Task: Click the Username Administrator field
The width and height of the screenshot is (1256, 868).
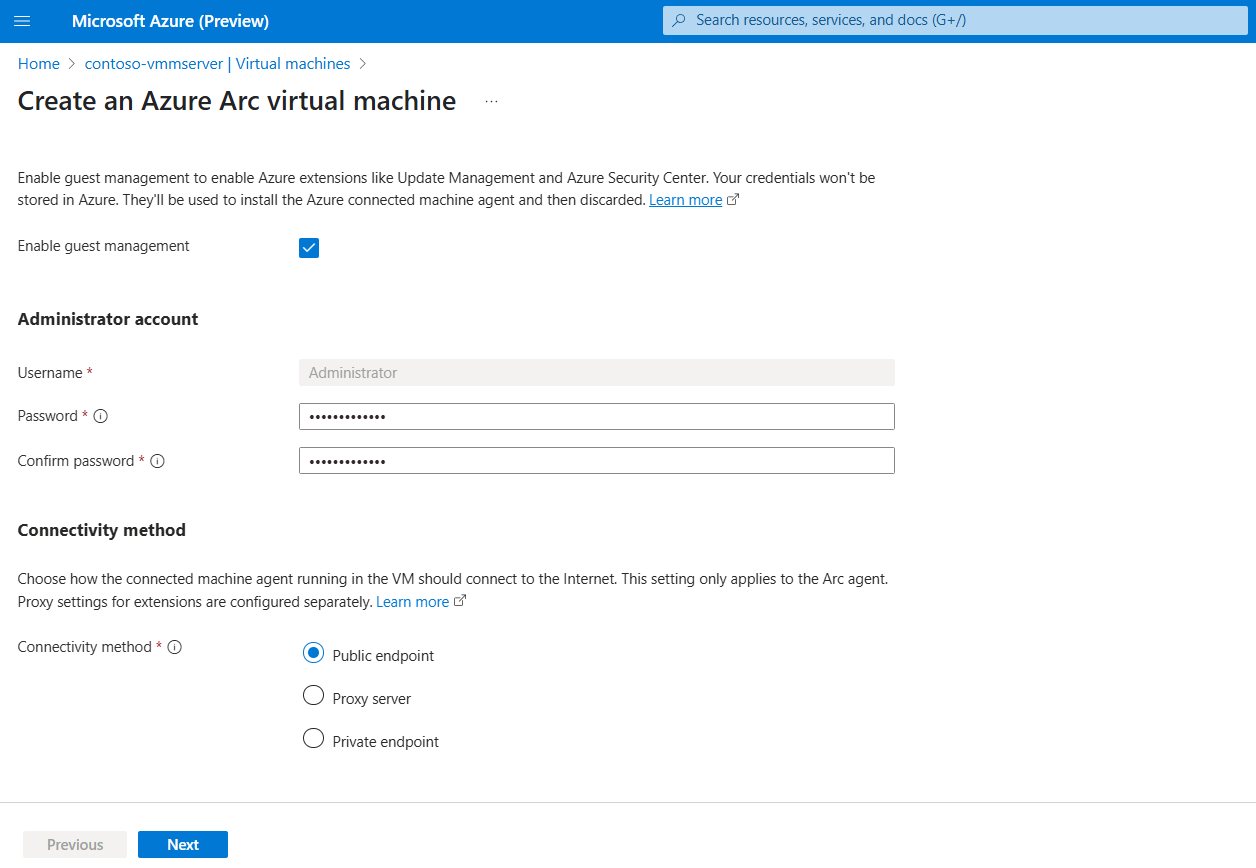Action: 597,373
